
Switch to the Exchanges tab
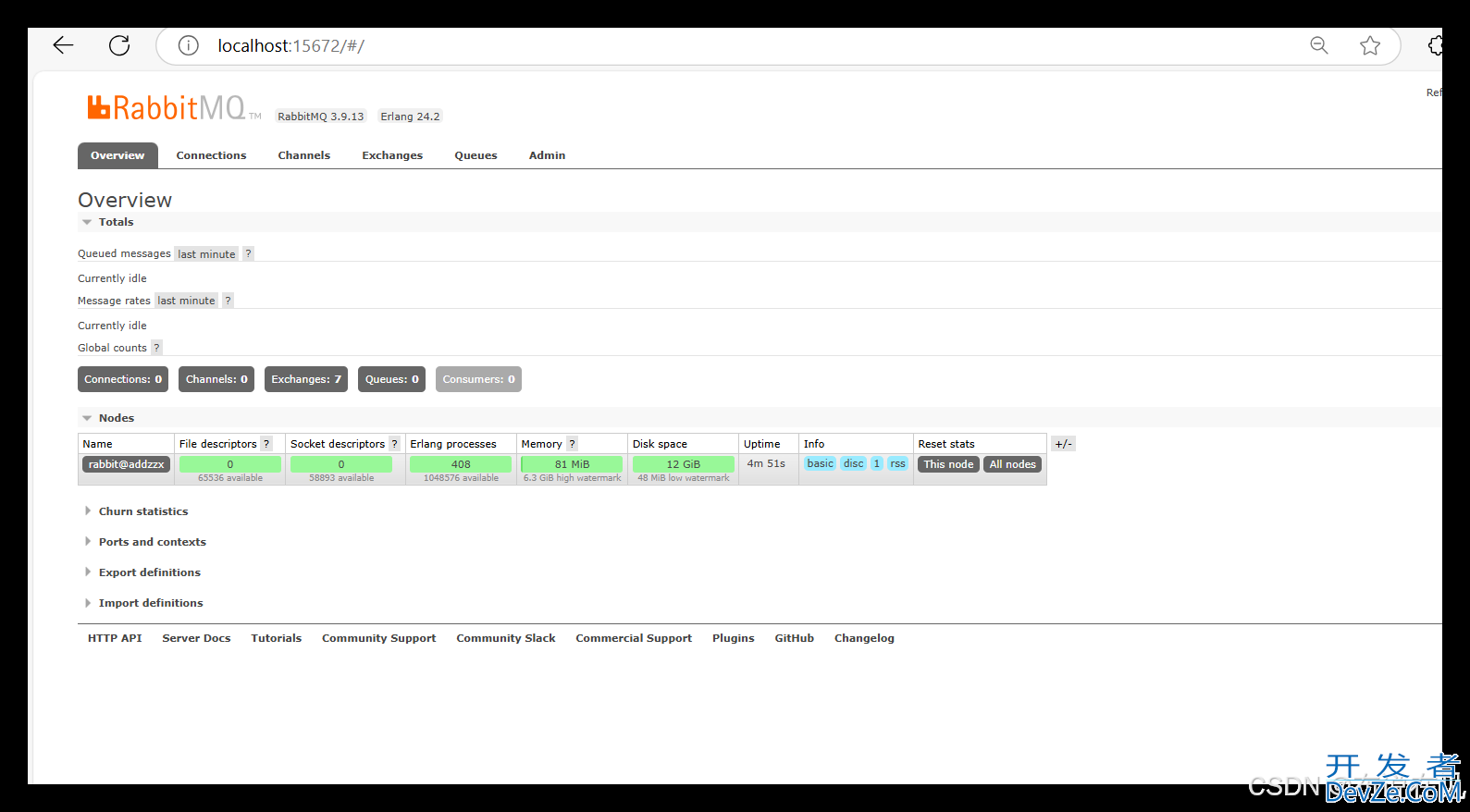[x=392, y=155]
